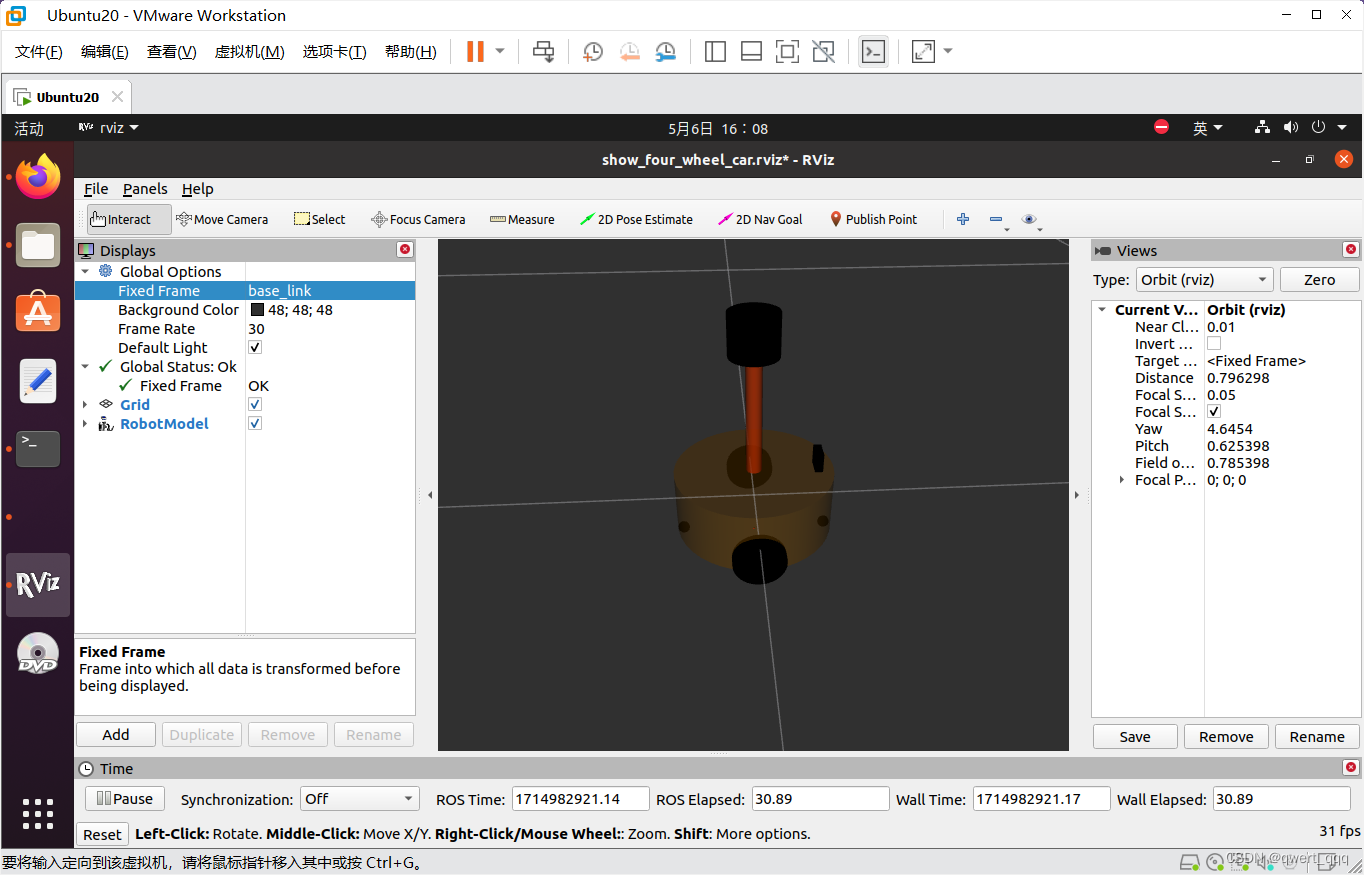Viewport: 1364px width, 875px height.
Task: Click the Background Color swatch
Action: [x=257, y=310]
